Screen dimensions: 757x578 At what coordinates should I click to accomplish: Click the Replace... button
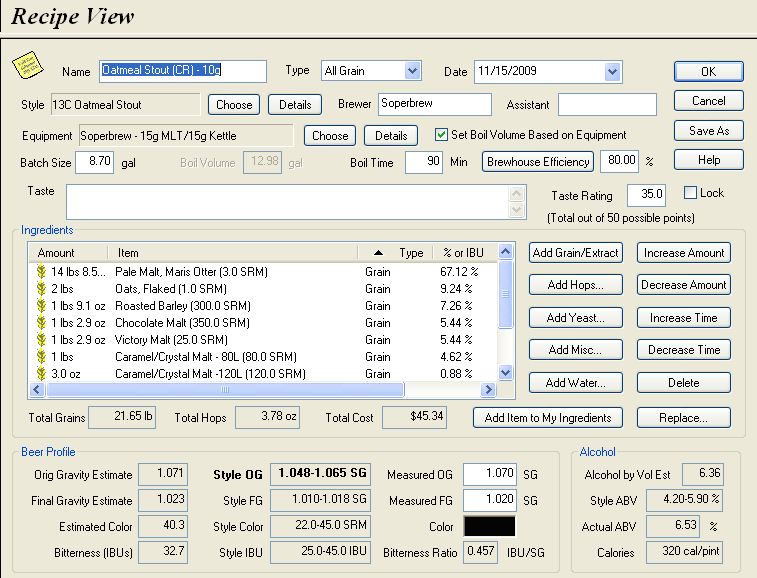tap(684, 418)
